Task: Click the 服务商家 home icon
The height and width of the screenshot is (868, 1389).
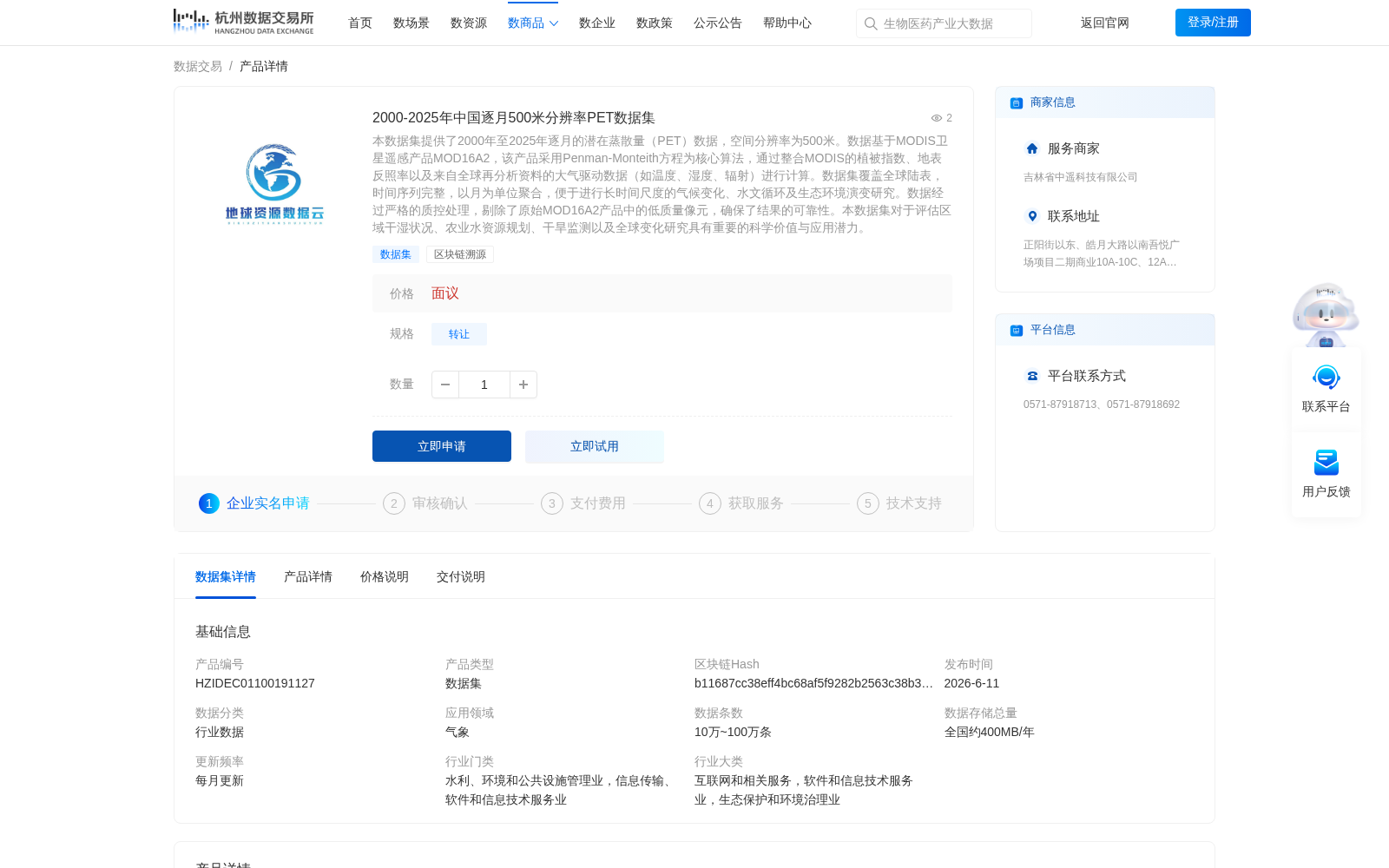Action: (1032, 148)
